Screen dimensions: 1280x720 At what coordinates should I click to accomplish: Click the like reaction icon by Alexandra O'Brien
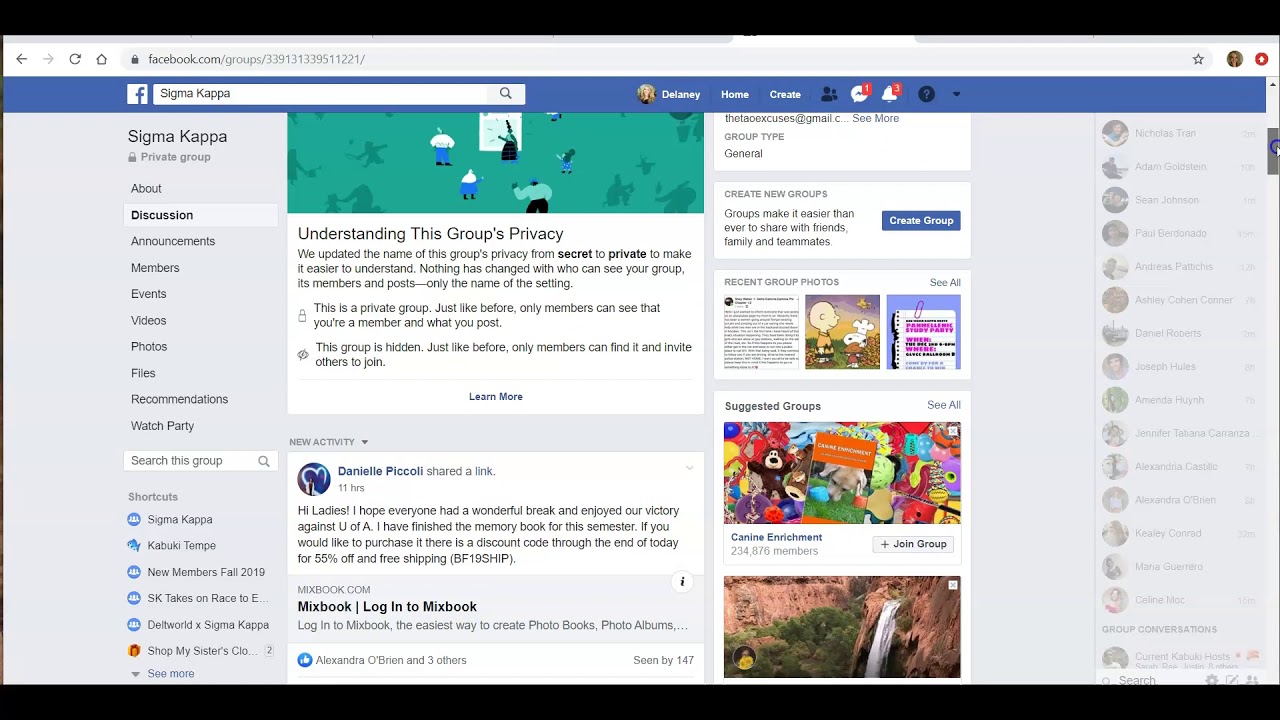click(x=305, y=660)
